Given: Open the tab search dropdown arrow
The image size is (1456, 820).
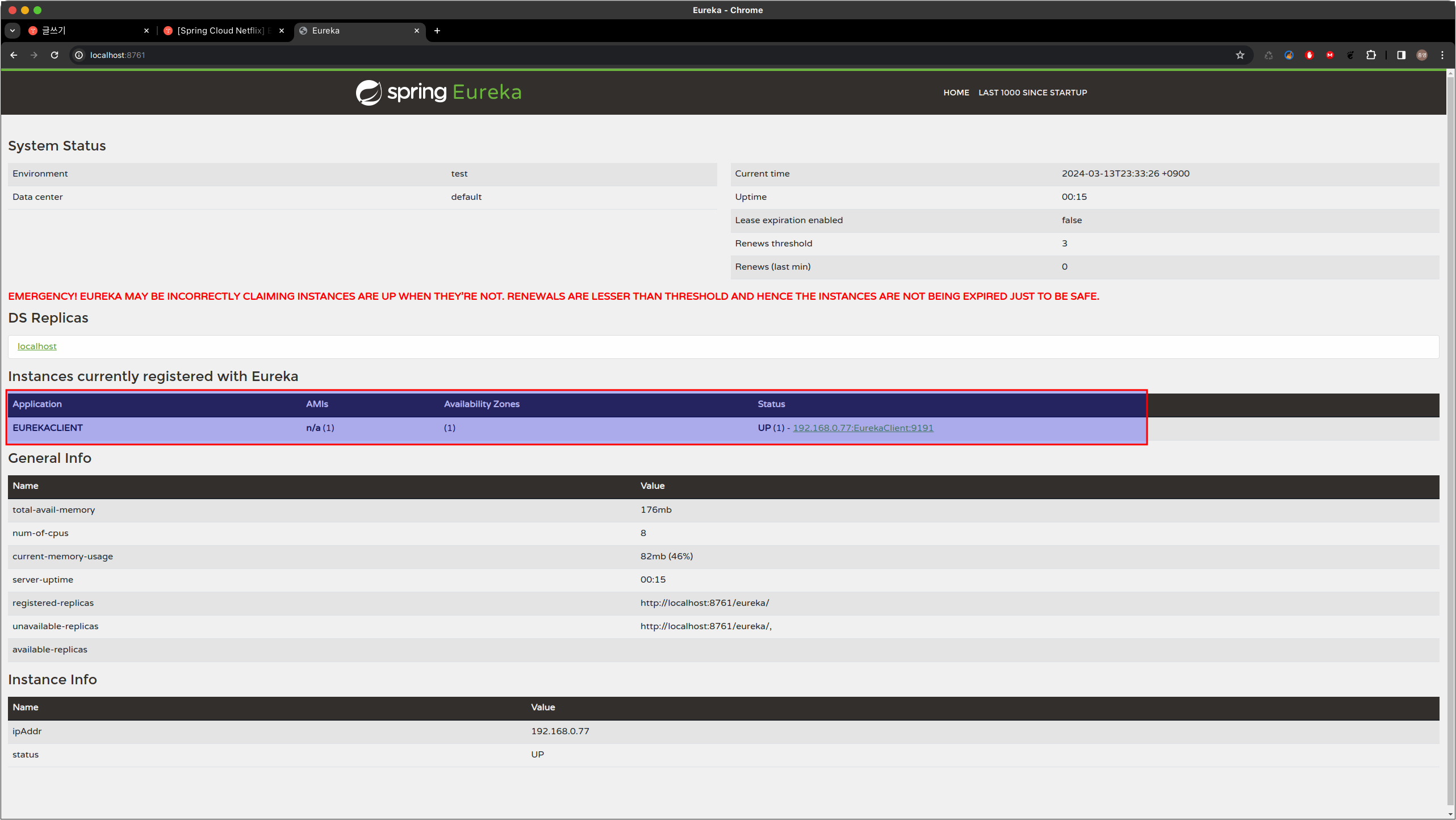Looking at the screenshot, I should [12, 31].
